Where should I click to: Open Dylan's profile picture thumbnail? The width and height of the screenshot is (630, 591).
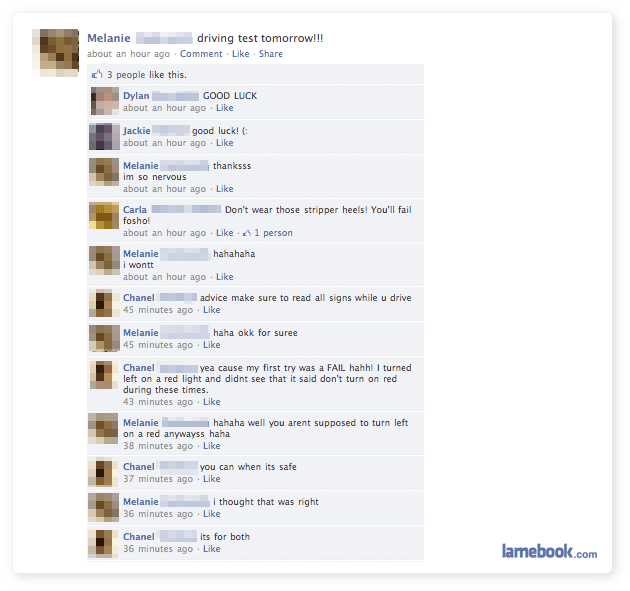point(104,101)
